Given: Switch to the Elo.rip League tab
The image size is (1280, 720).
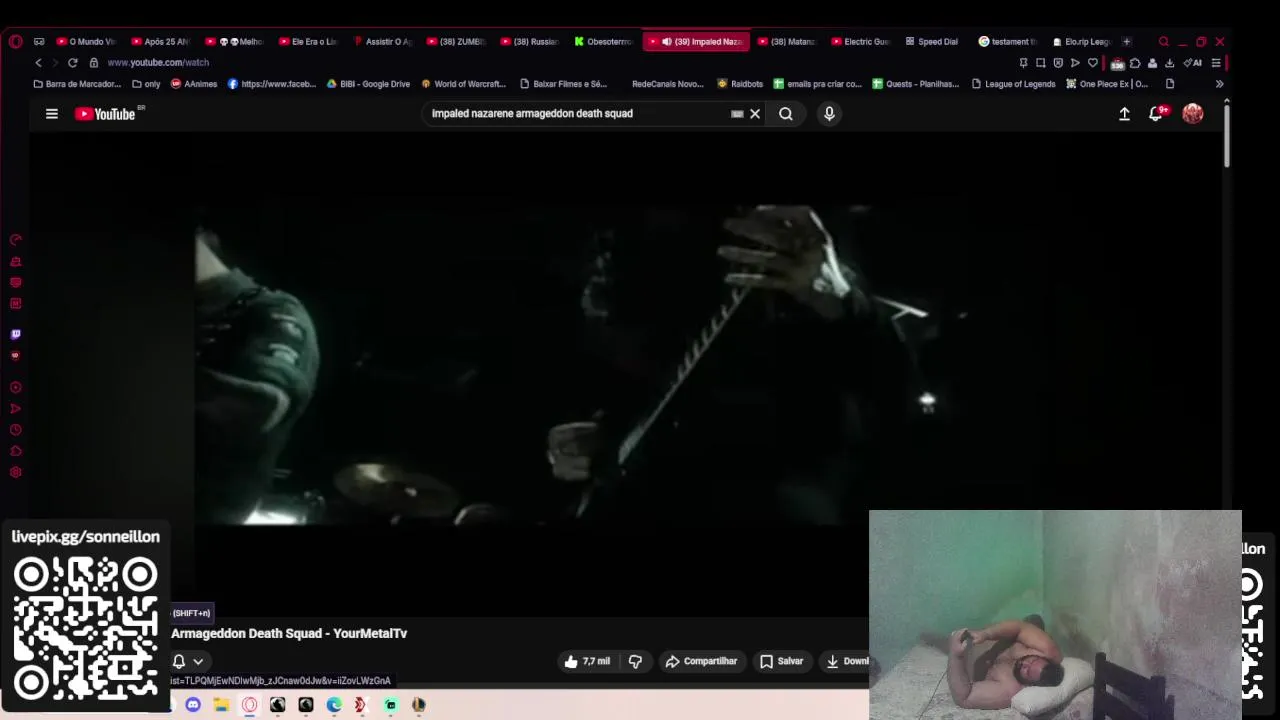Looking at the screenshot, I should pos(1082,42).
